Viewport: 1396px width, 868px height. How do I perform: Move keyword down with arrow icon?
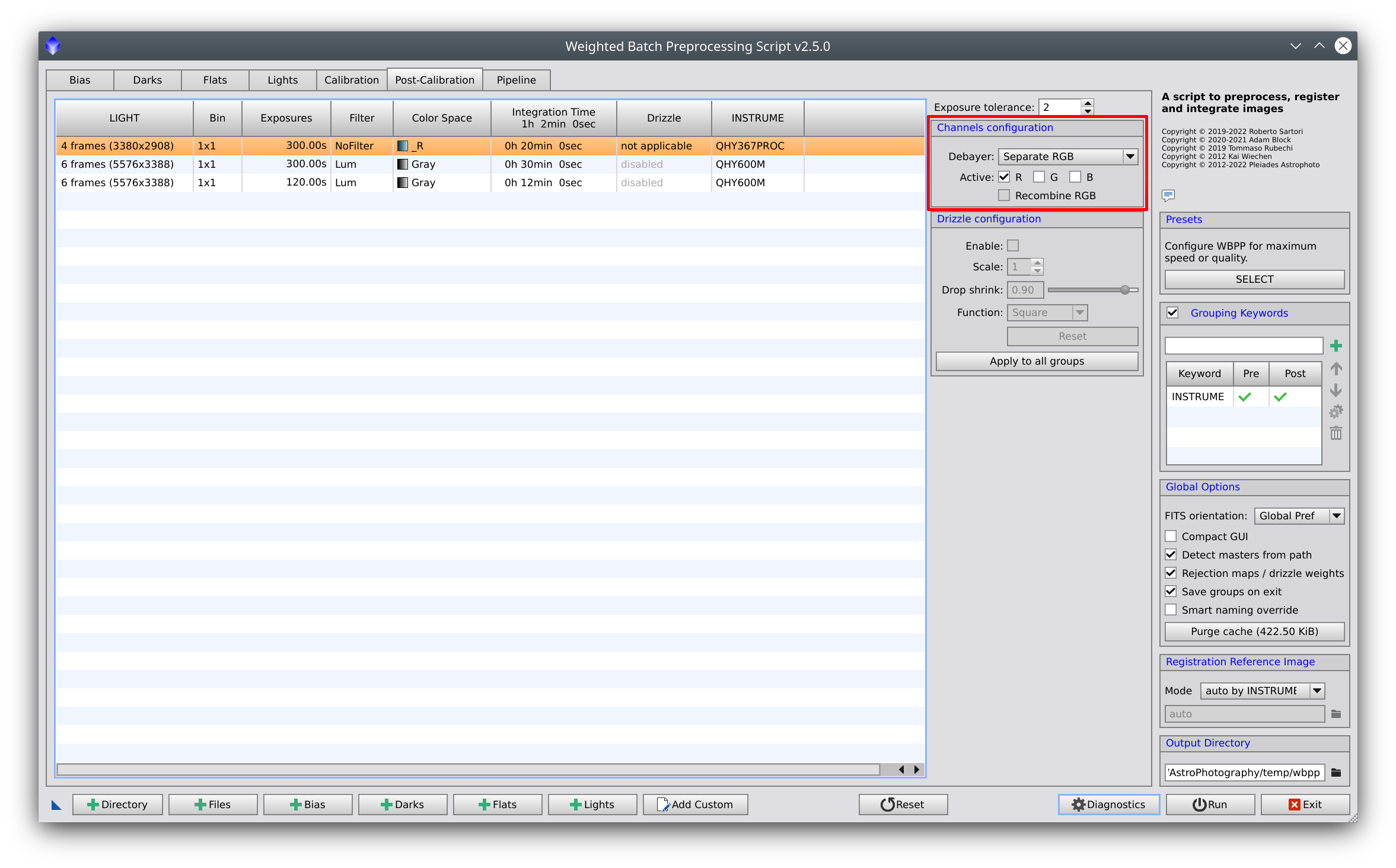tap(1336, 390)
